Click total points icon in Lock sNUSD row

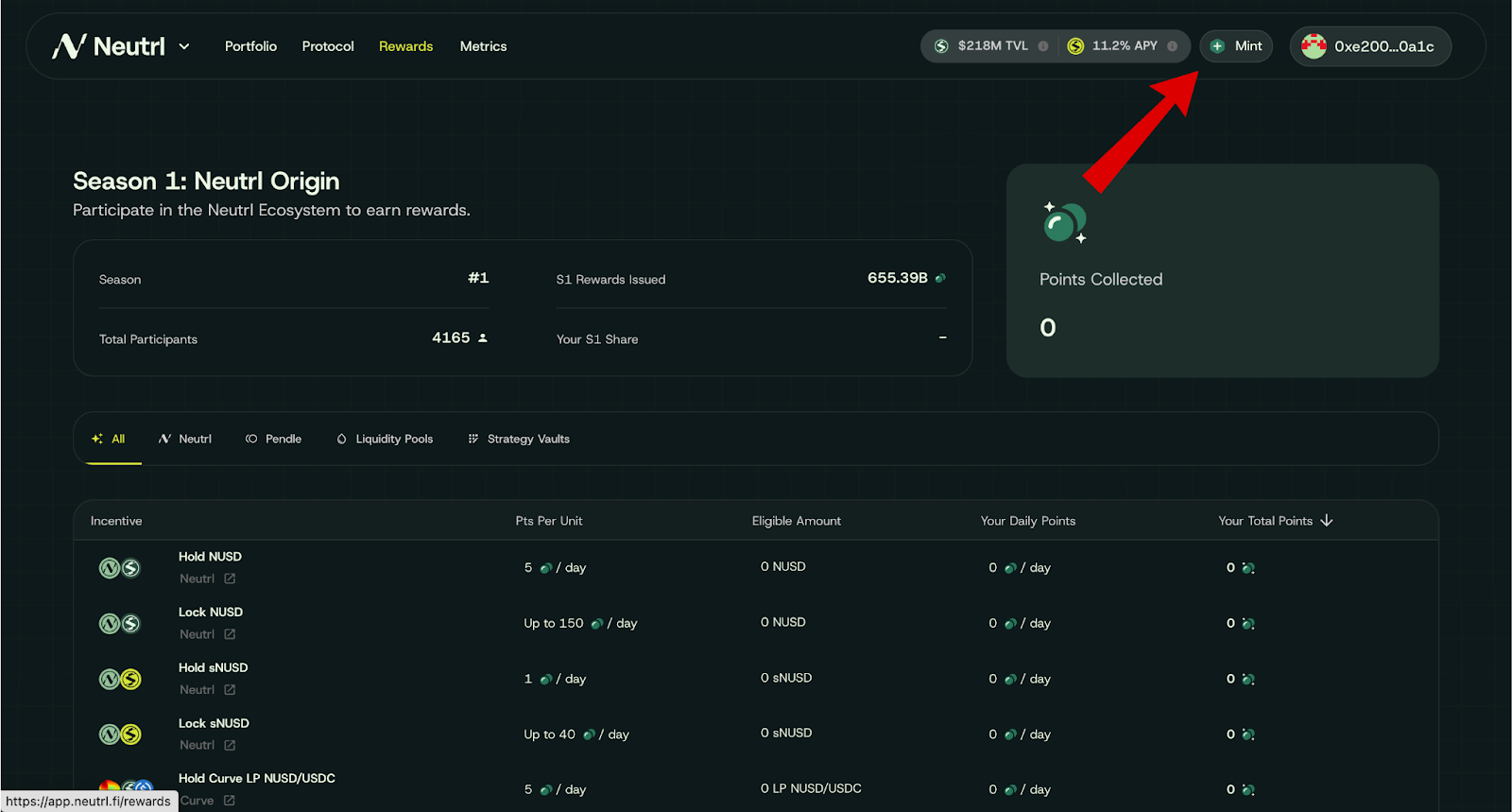tap(1248, 734)
